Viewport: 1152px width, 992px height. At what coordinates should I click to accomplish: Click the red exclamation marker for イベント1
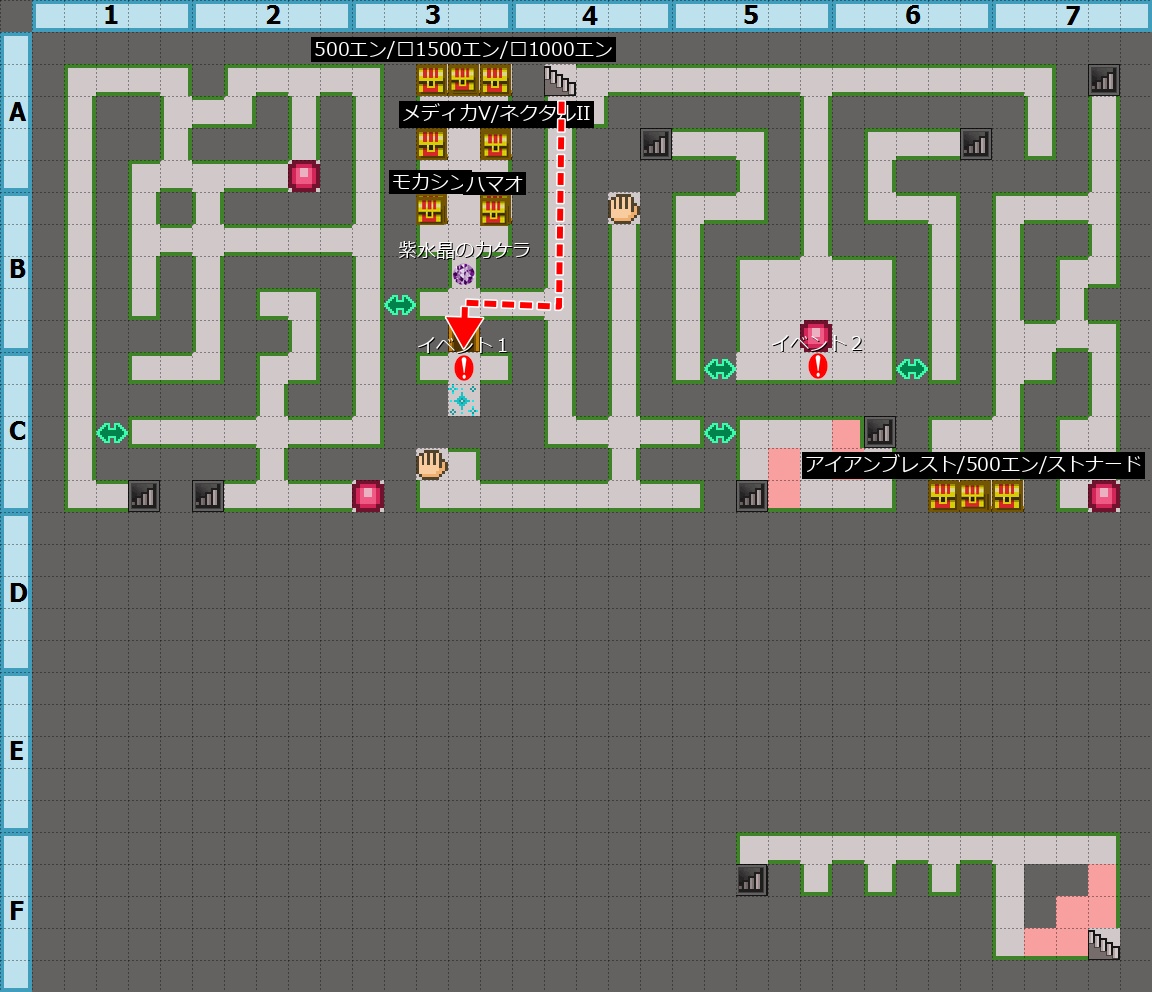[463, 367]
